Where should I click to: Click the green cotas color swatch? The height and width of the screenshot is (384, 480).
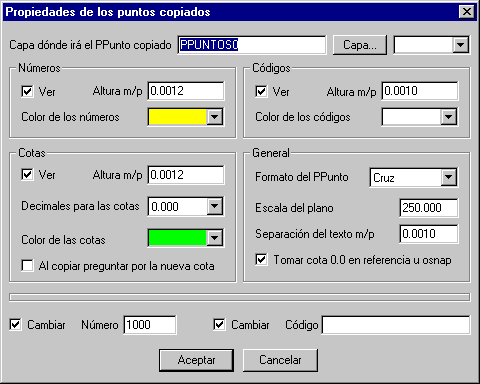177,238
